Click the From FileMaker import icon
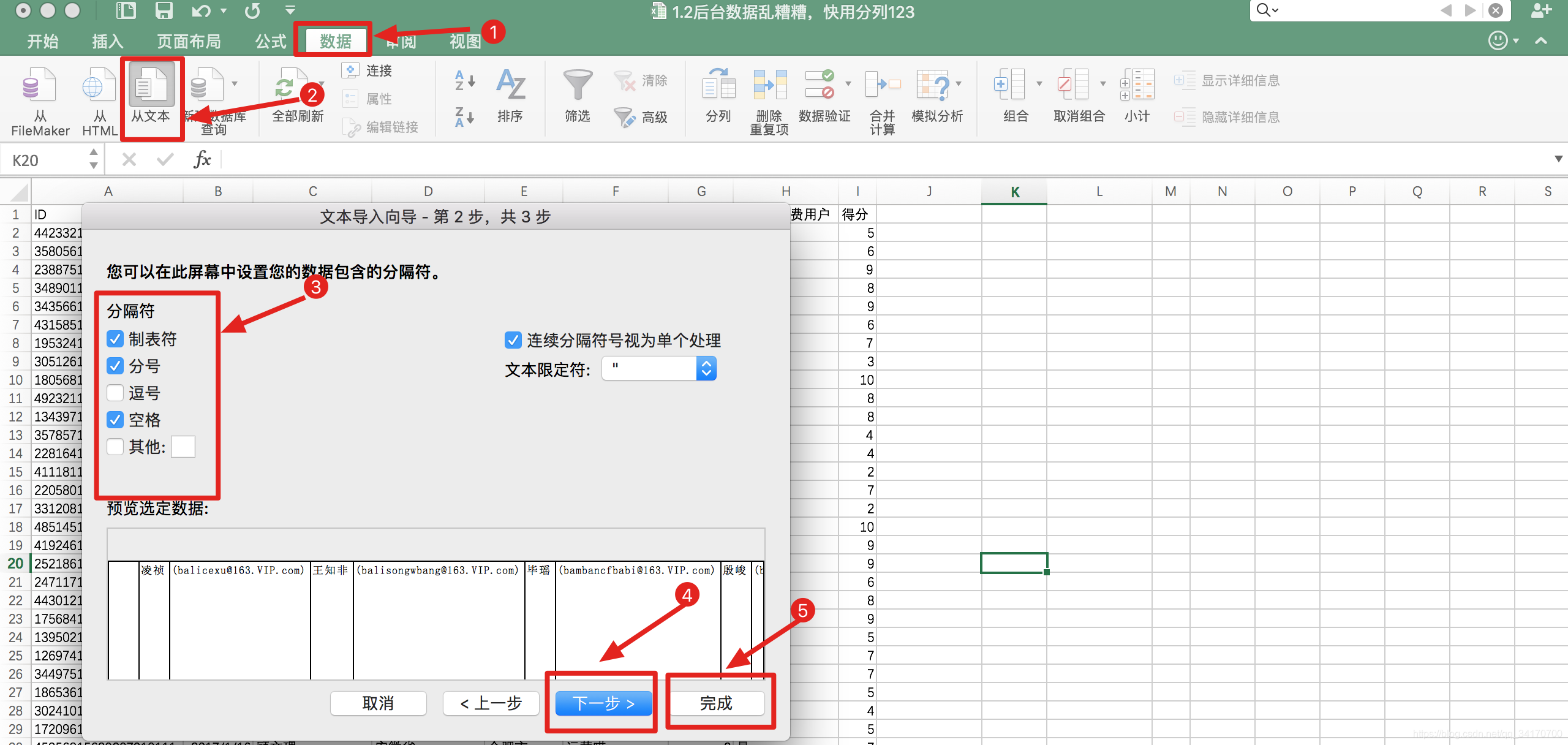The width and height of the screenshot is (1568, 745). [40, 86]
